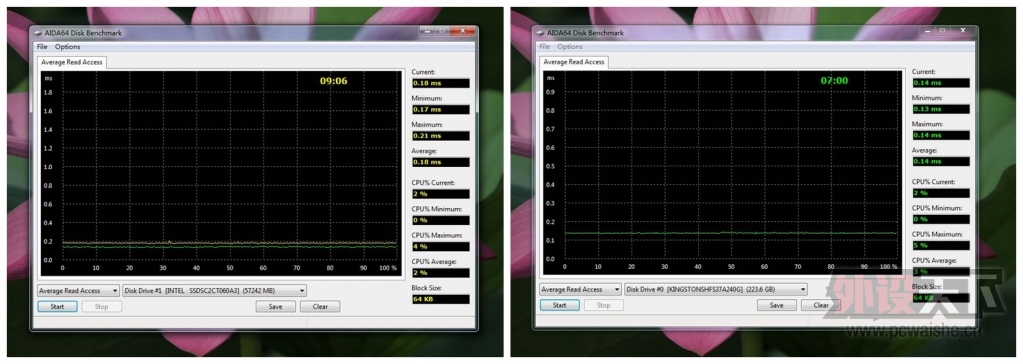Click Stop button in Kingston drive window
The width and height of the screenshot is (1023, 364).
click(603, 305)
